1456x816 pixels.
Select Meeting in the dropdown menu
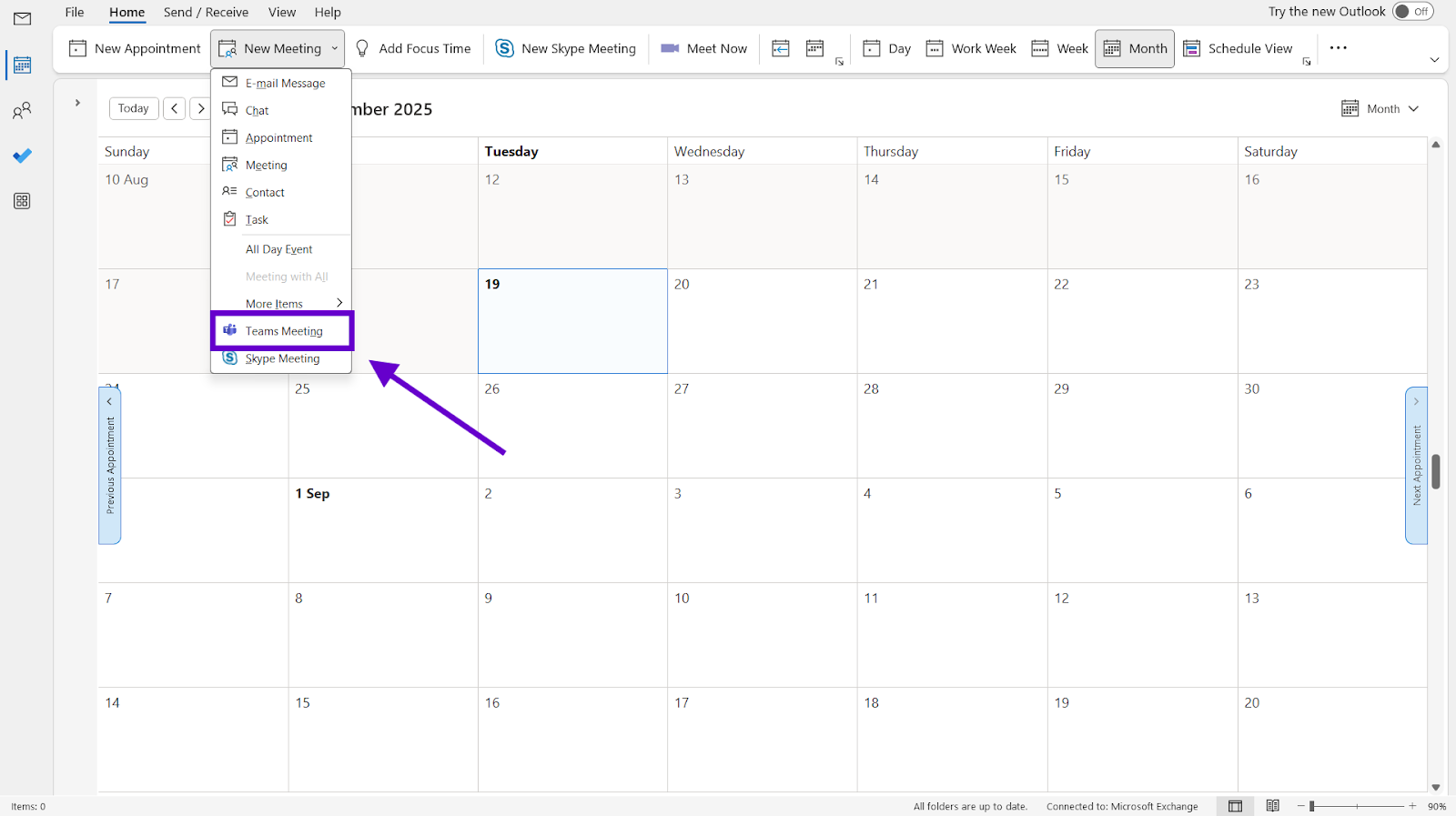click(281, 165)
